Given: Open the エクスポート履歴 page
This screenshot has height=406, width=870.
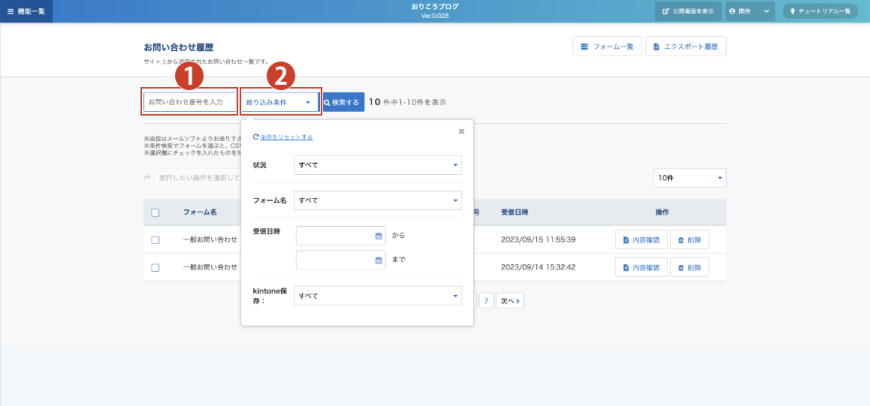Looking at the screenshot, I should [686, 47].
